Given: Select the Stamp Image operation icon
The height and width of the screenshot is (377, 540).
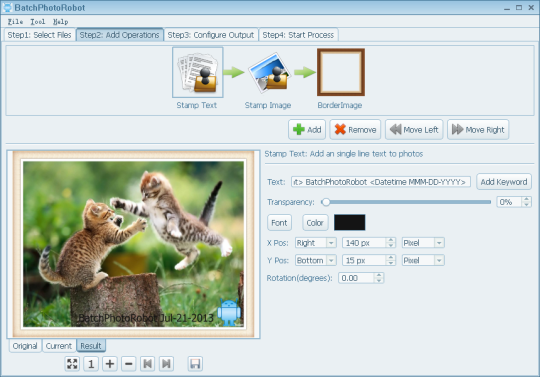Looking at the screenshot, I should [269, 73].
